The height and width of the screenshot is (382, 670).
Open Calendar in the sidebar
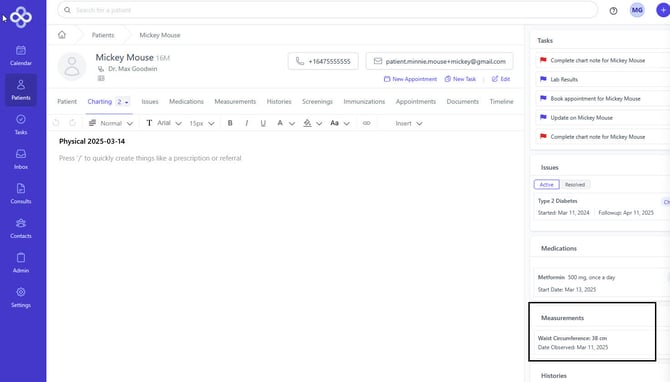[21, 56]
